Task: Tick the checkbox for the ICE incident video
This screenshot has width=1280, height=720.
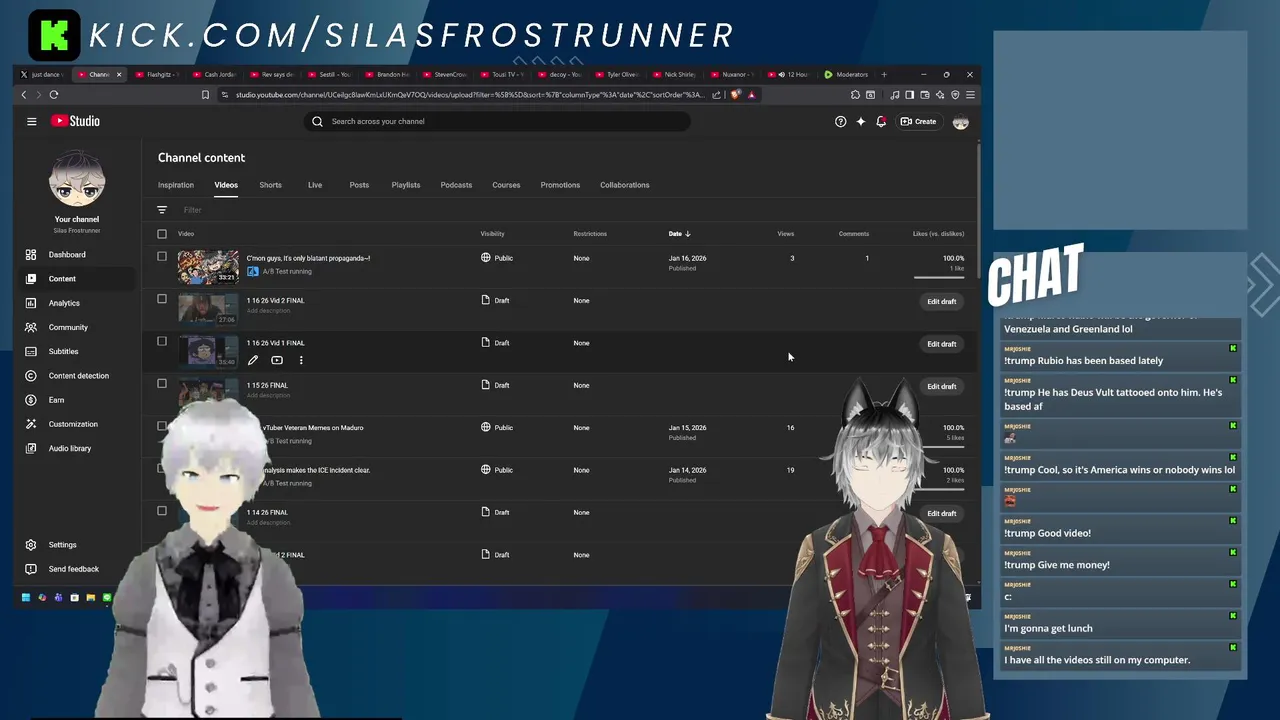Action: point(162,468)
